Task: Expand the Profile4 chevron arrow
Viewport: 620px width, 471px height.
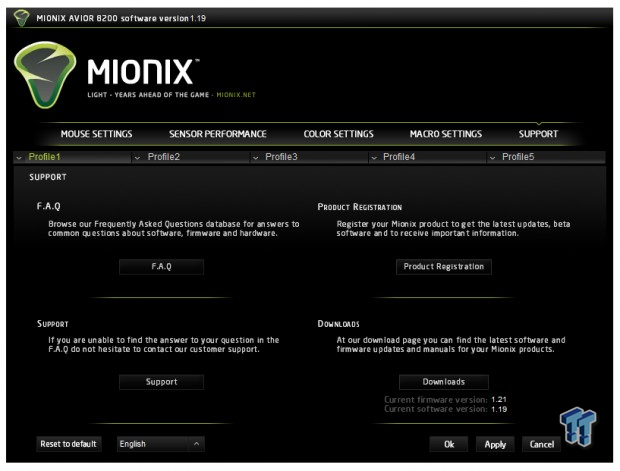Action: 374,158
